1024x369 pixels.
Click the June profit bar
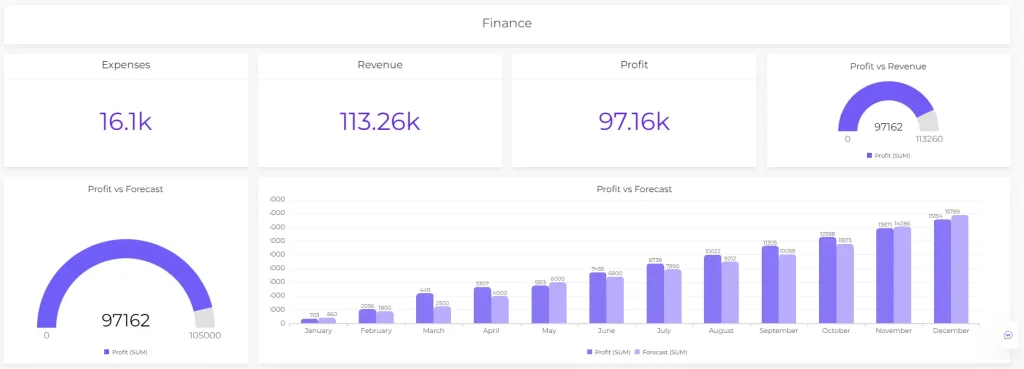pyautogui.click(x=598, y=298)
